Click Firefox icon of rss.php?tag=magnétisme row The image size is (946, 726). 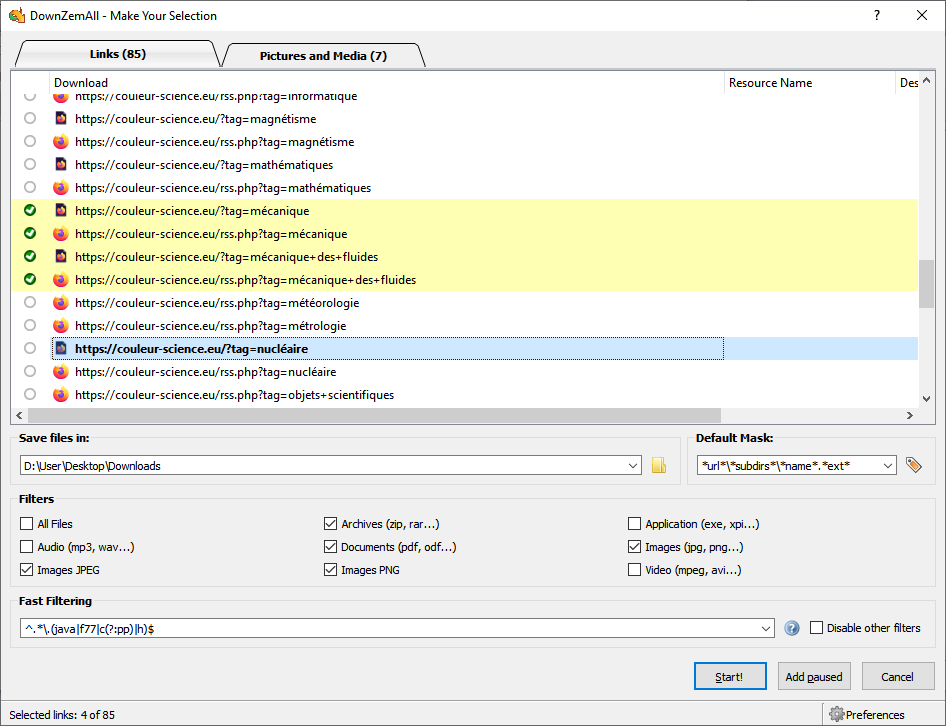click(61, 141)
